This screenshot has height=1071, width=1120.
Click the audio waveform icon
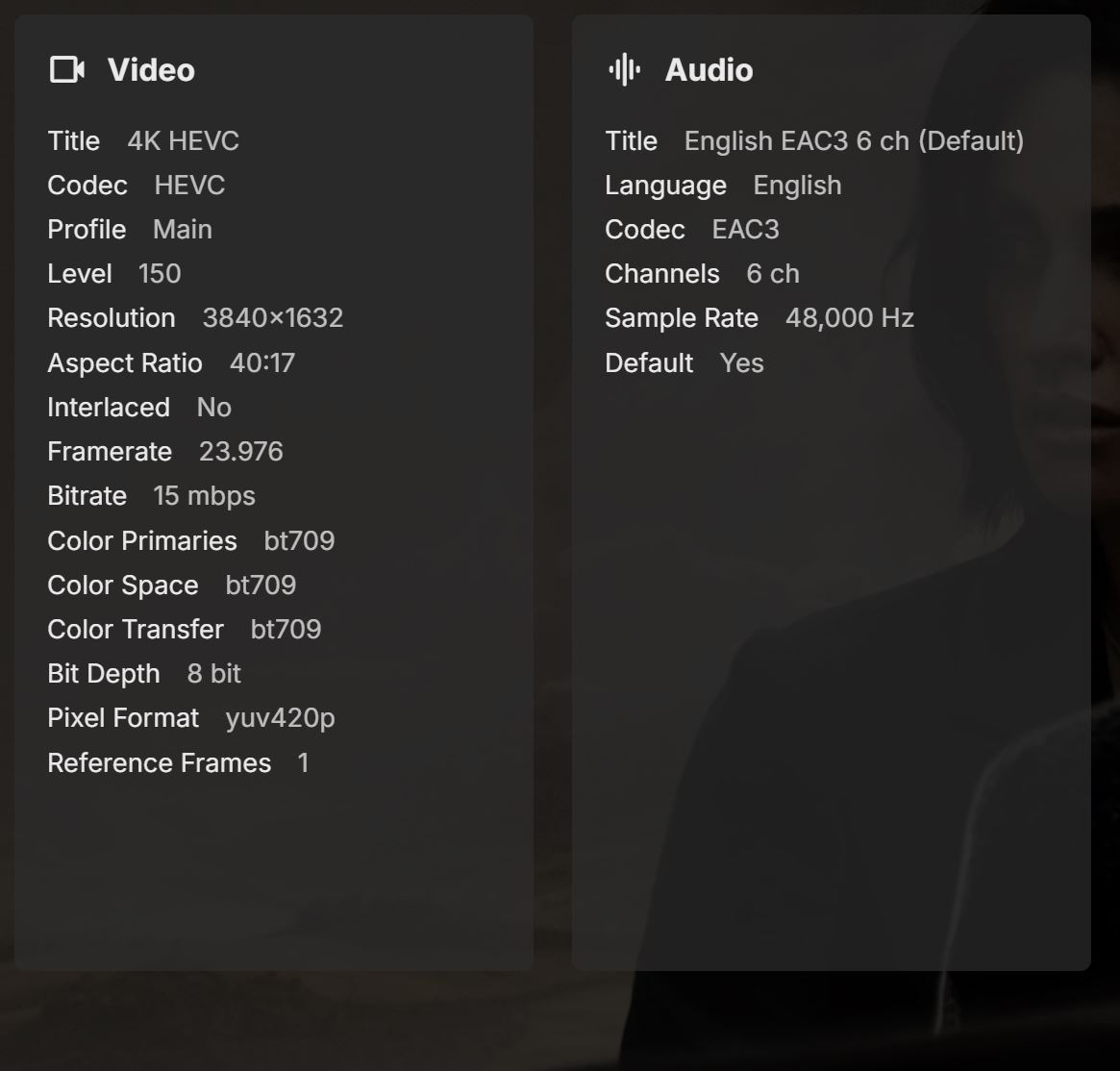click(624, 69)
